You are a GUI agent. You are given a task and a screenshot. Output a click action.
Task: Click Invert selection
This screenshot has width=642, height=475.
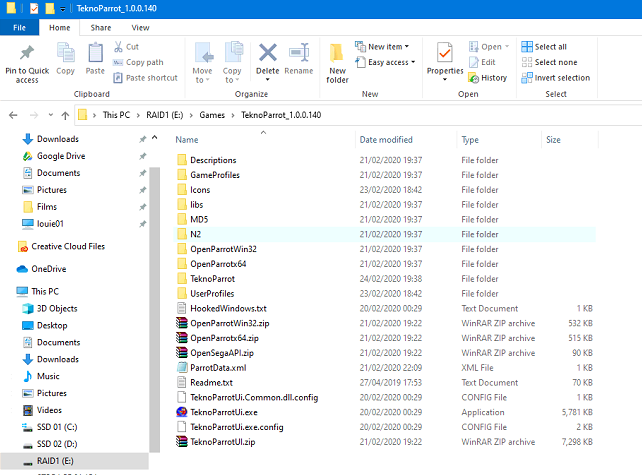coord(556,78)
